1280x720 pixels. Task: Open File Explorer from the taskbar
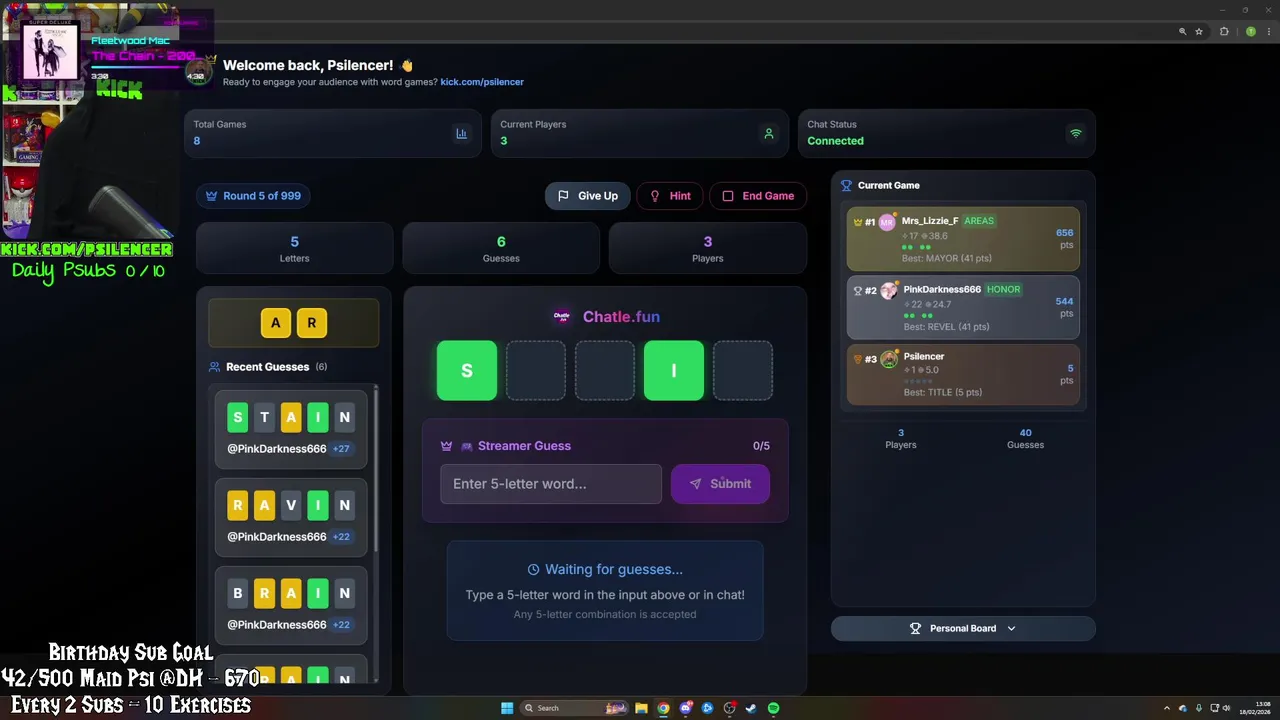click(641, 708)
